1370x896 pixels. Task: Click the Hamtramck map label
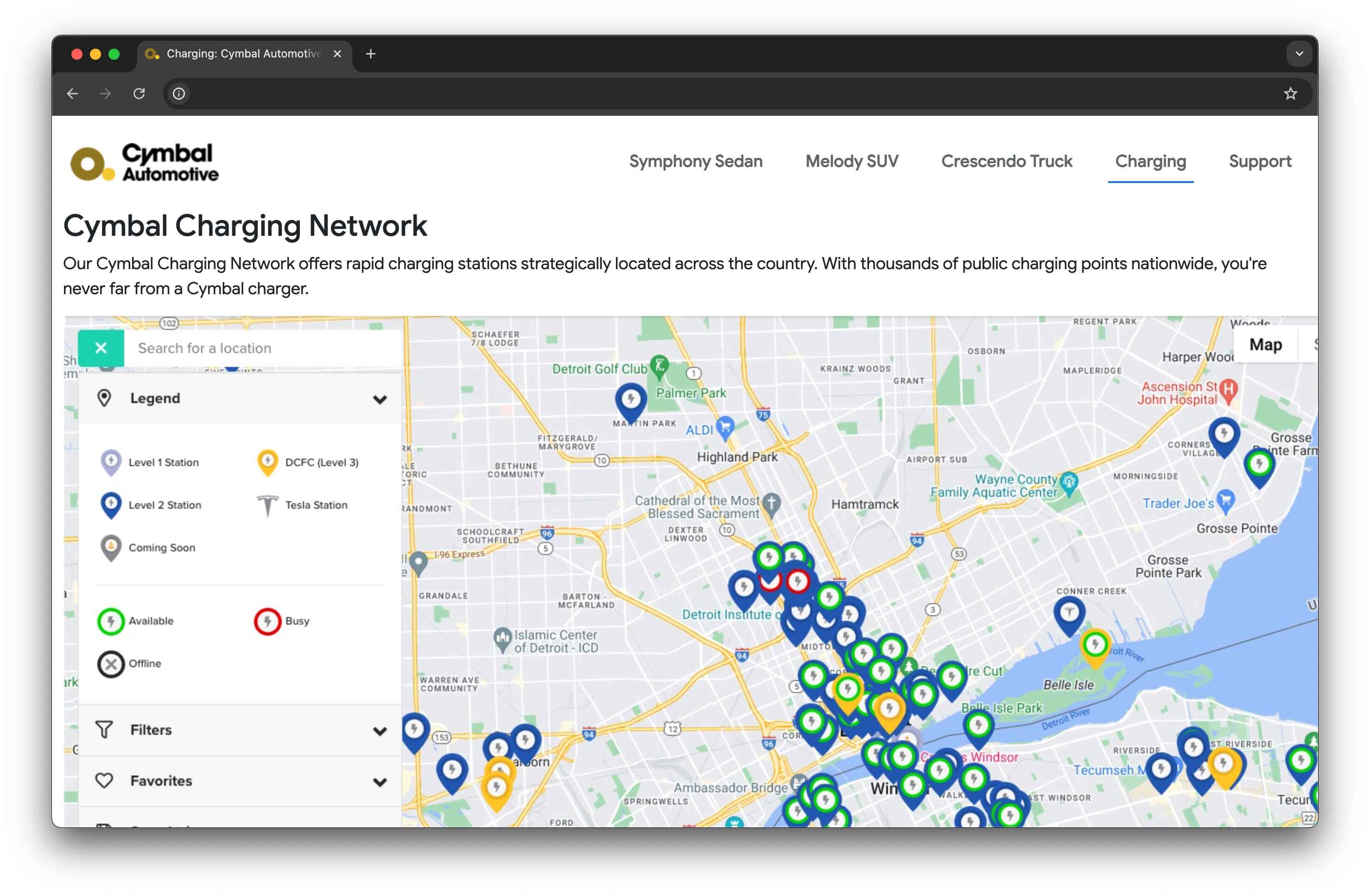point(865,505)
